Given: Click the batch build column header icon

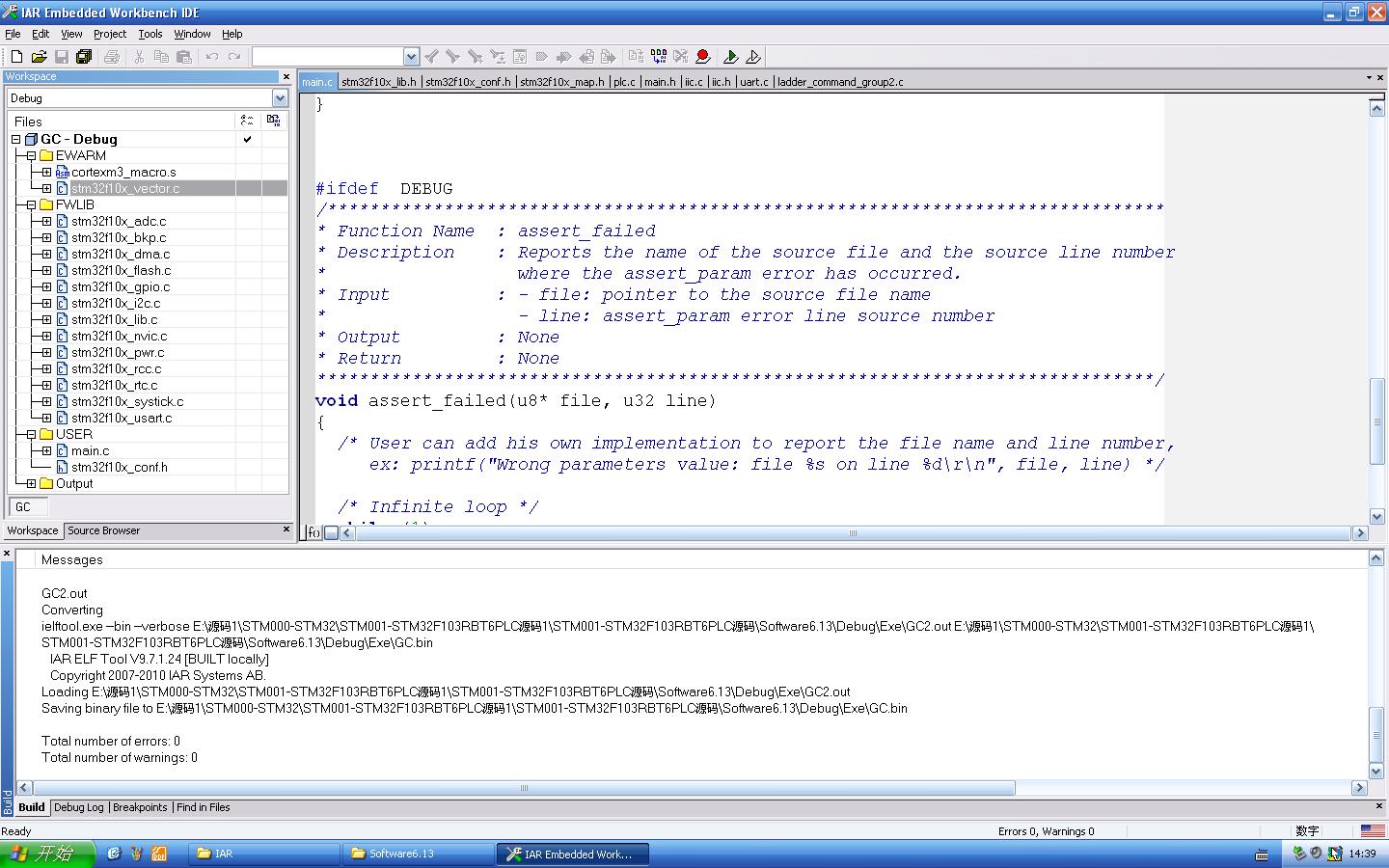Looking at the screenshot, I should (x=274, y=121).
